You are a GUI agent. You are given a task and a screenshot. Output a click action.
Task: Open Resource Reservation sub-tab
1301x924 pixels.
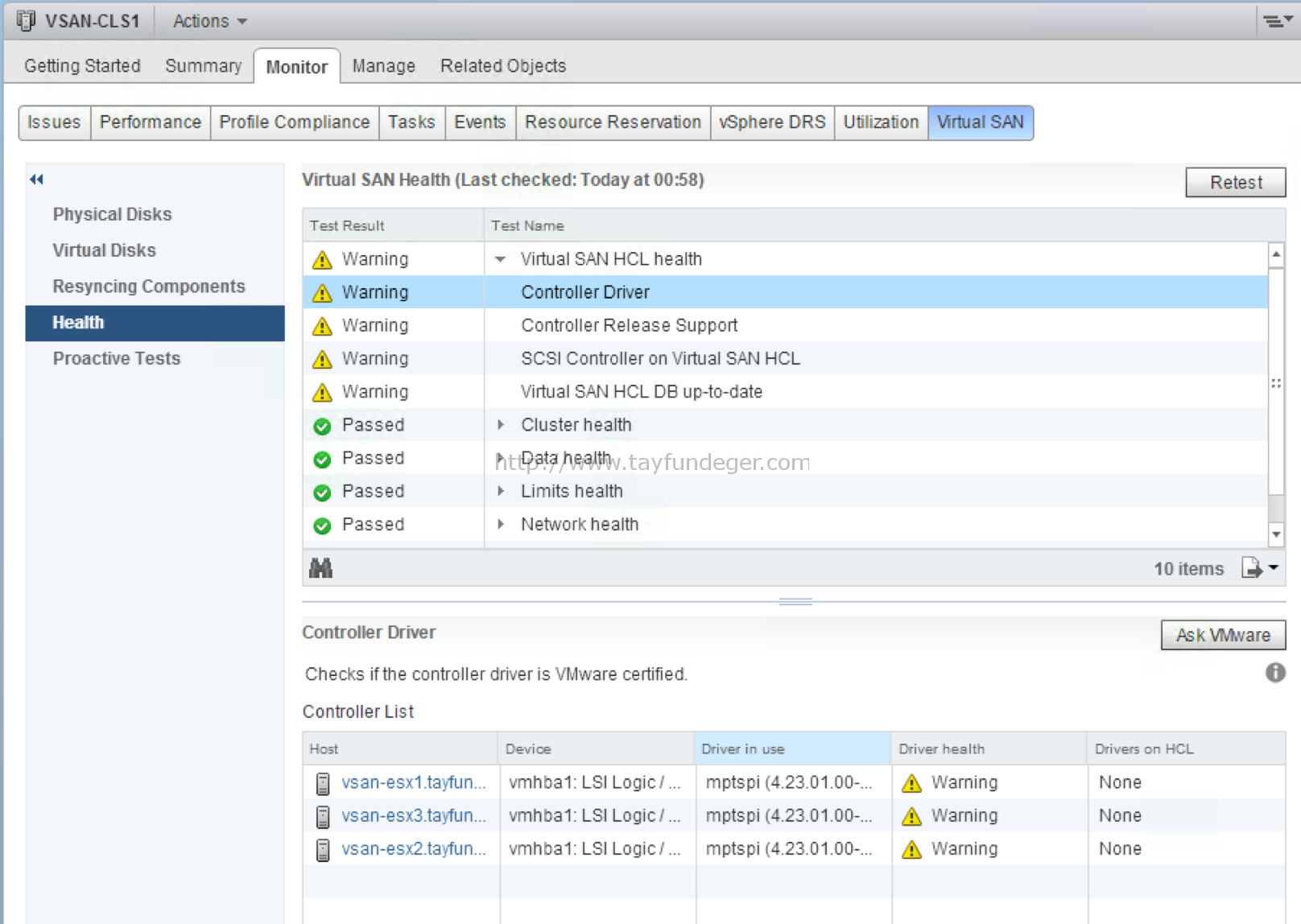613,122
